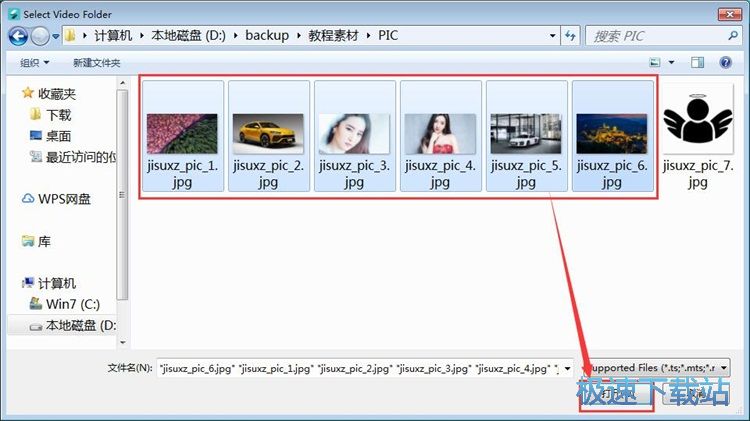The height and width of the screenshot is (421, 750).
Task: Toggle the preview pane icon
Action: pyautogui.click(x=697, y=62)
